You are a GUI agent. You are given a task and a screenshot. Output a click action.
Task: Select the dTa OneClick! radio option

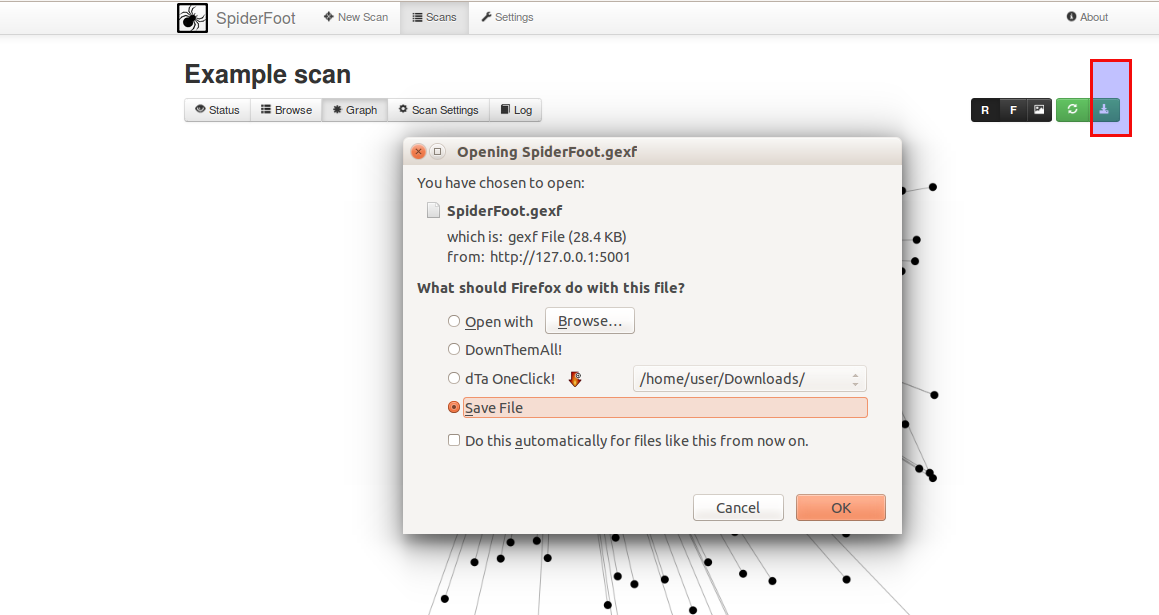coord(454,378)
